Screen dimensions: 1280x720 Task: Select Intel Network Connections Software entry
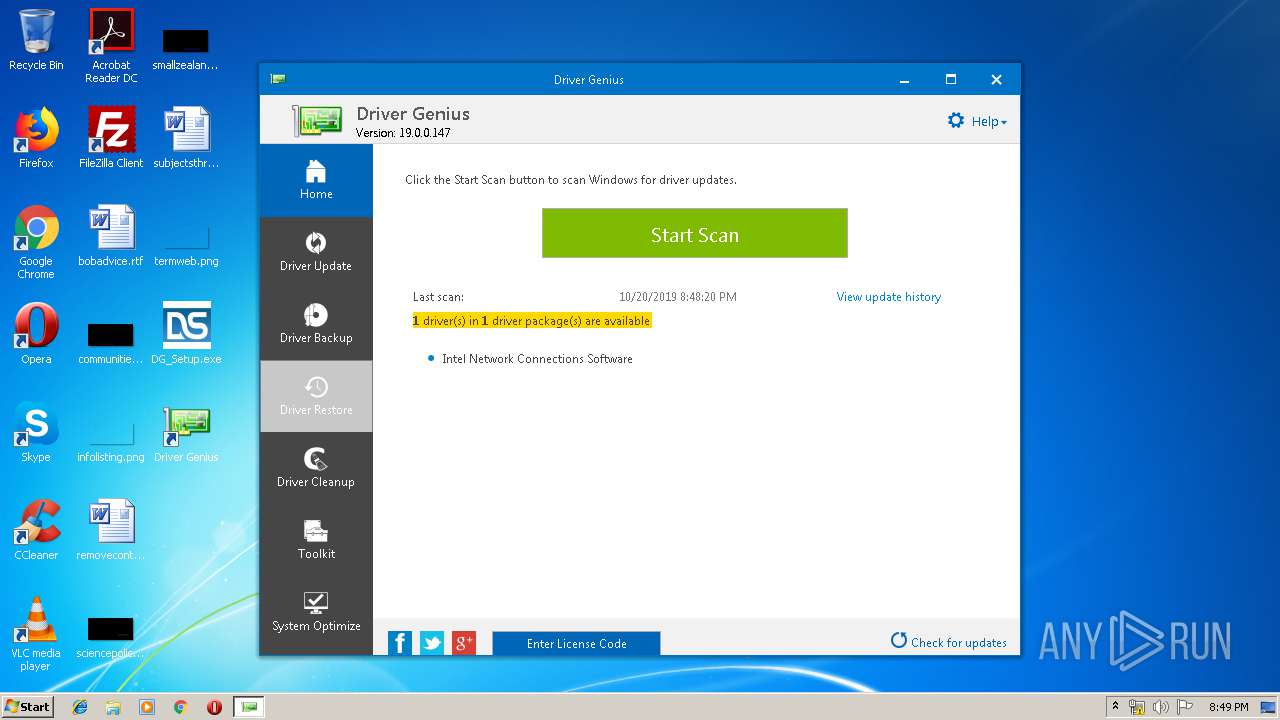pos(537,359)
